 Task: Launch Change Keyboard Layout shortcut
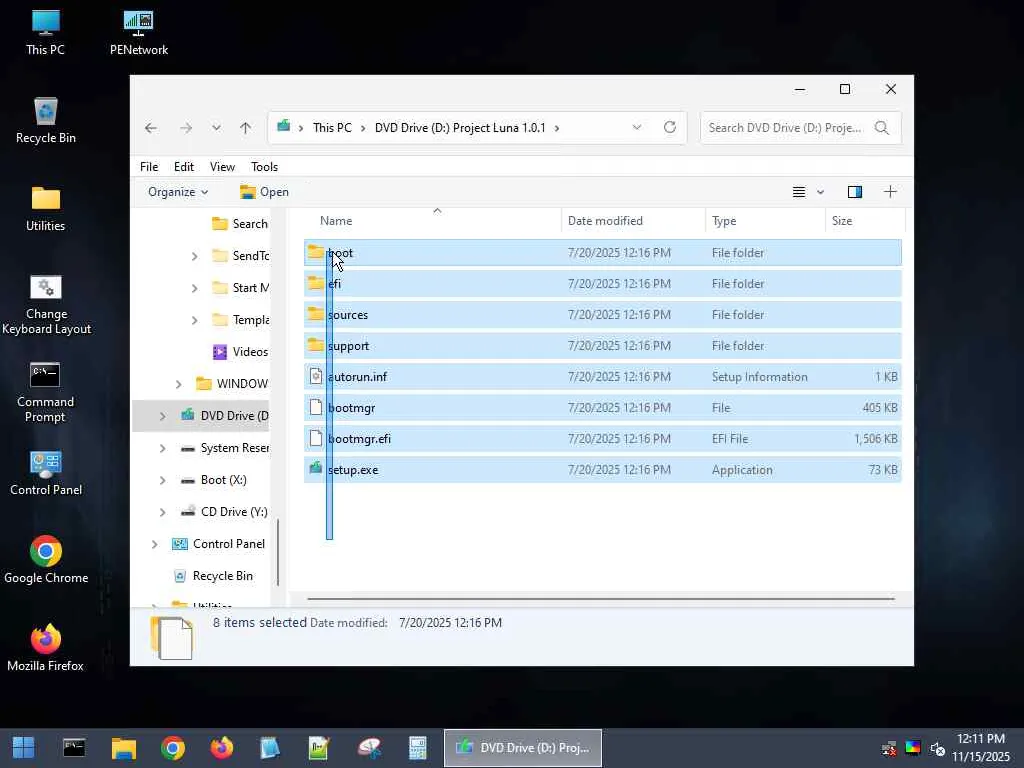pyautogui.click(x=45, y=304)
